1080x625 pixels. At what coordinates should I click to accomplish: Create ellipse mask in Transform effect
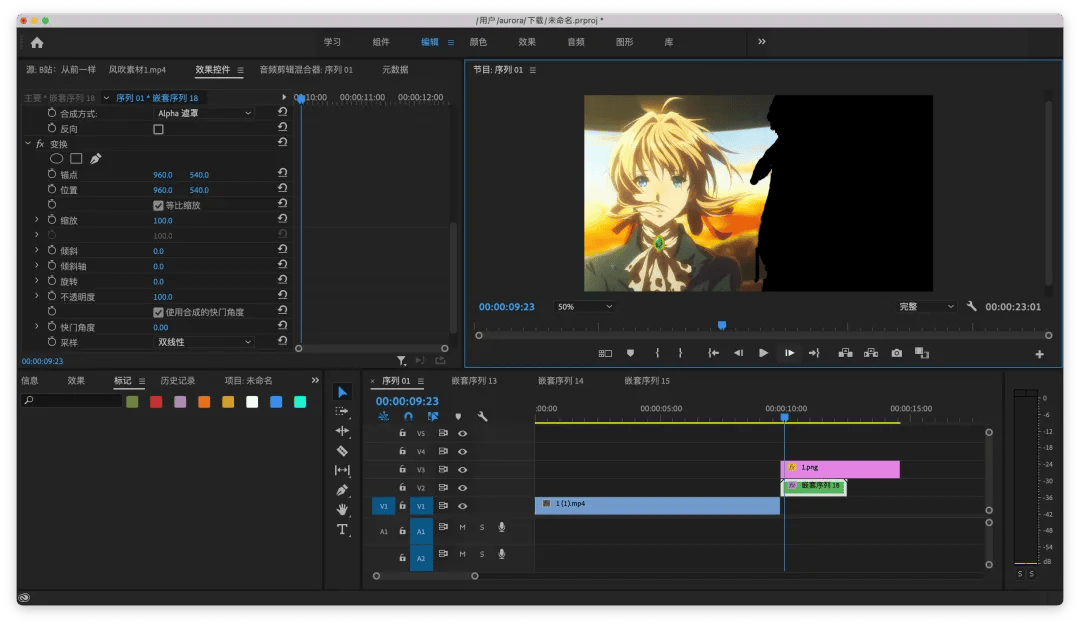coord(56,158)
